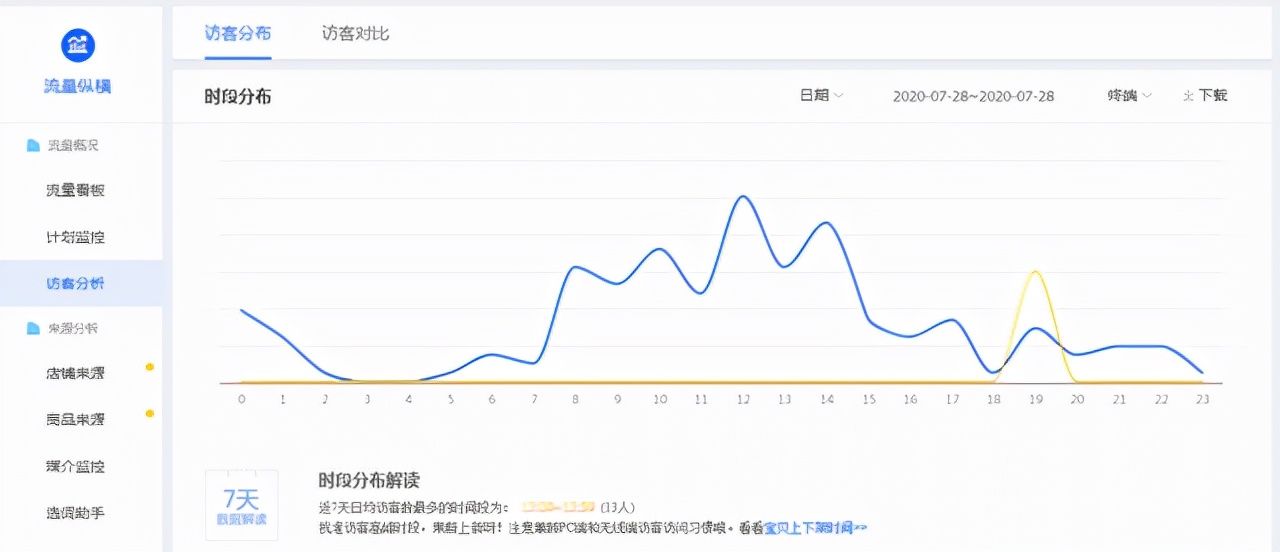Open 选词助手 in the sidebar
The image size is (1280, 552).
75,513
